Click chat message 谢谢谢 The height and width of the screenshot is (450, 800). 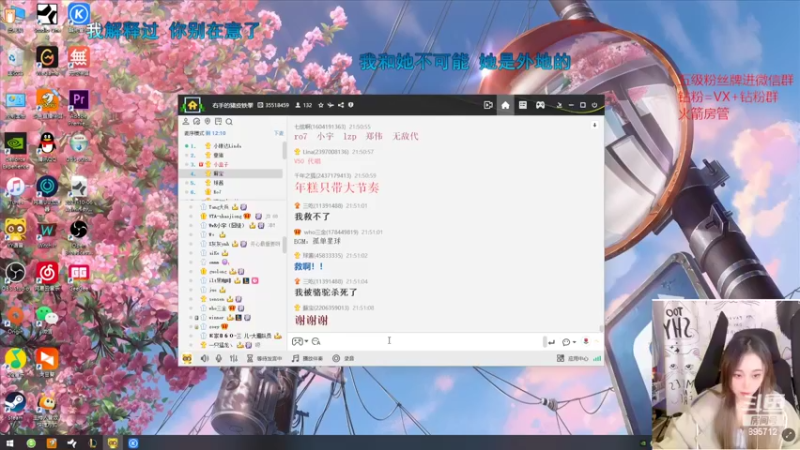click(311, 320)
